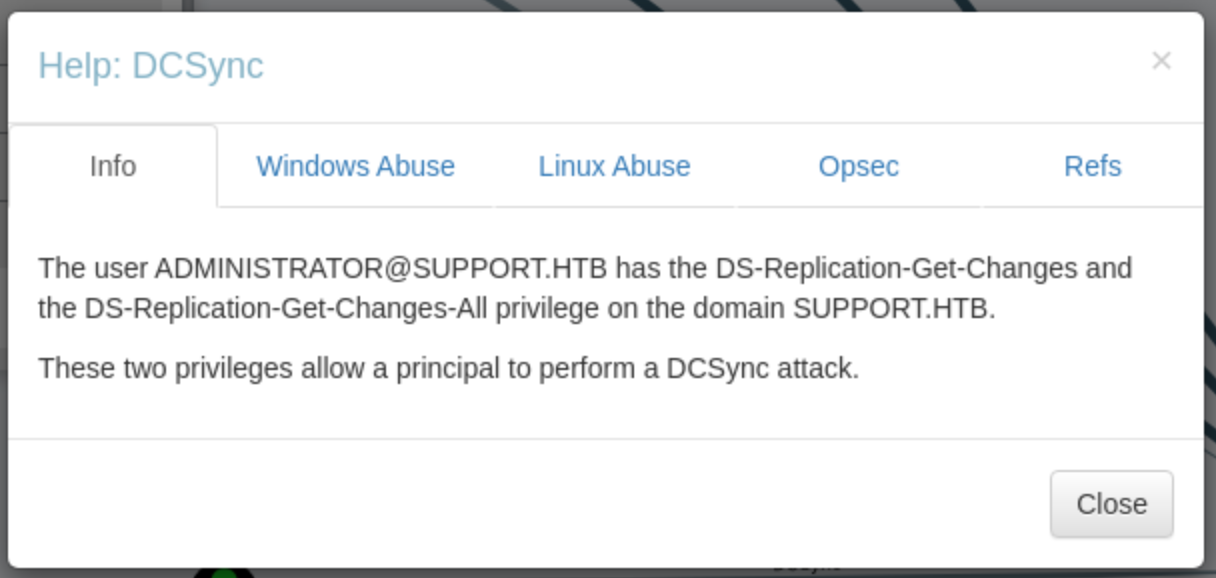Close the help dialog with the X icon
Screen dimensions: 1216x578
pyautogui.click(x=1161, y=61)
